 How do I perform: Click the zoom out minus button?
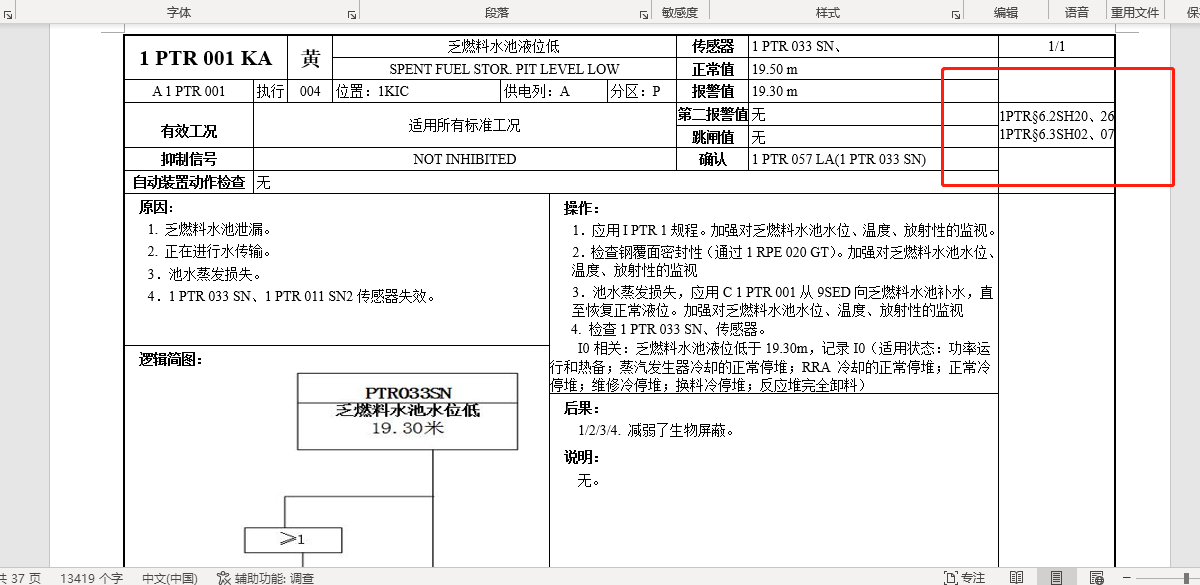coord(1128,578)
